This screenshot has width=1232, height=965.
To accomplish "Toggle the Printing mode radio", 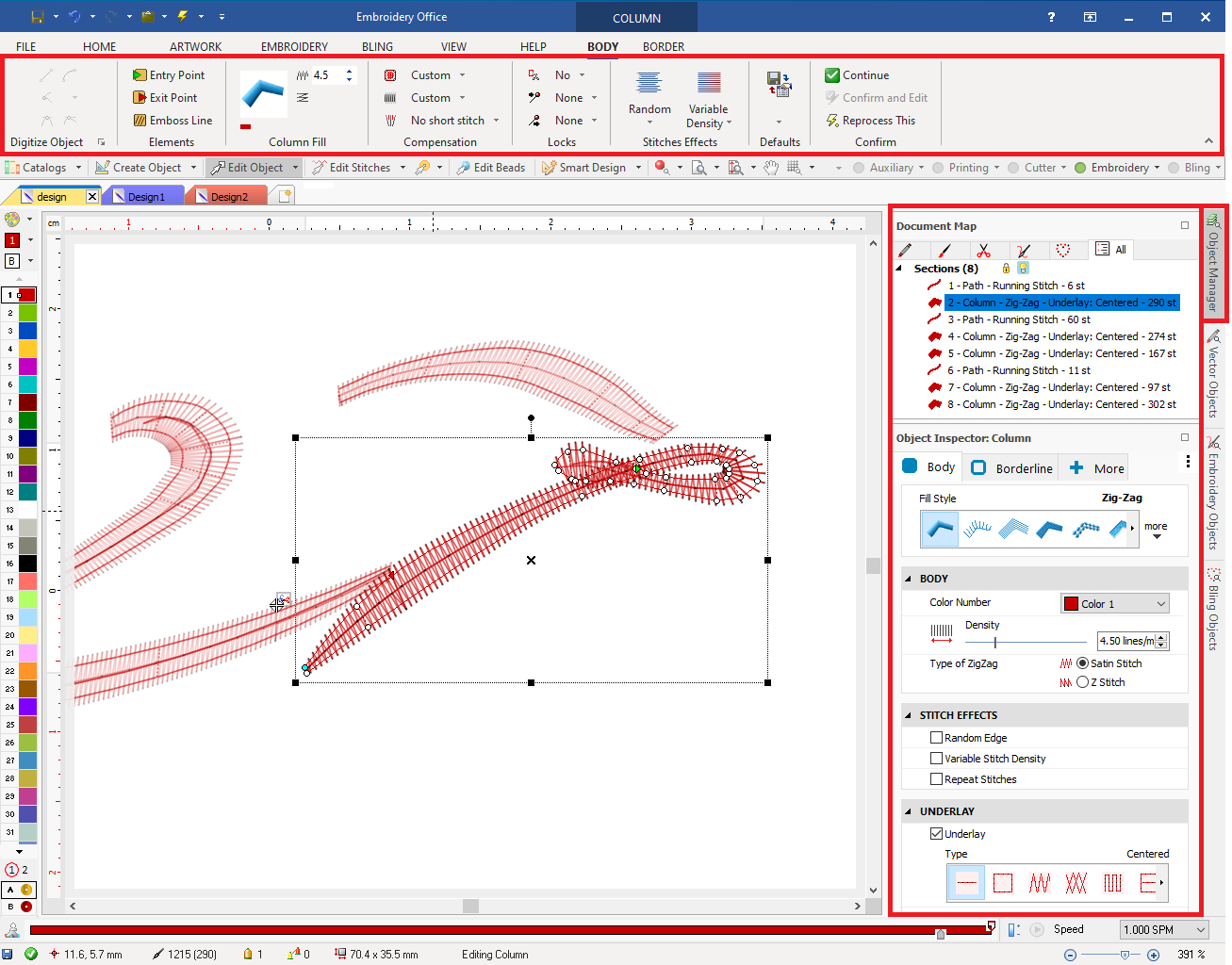I will tap(938, 168).
